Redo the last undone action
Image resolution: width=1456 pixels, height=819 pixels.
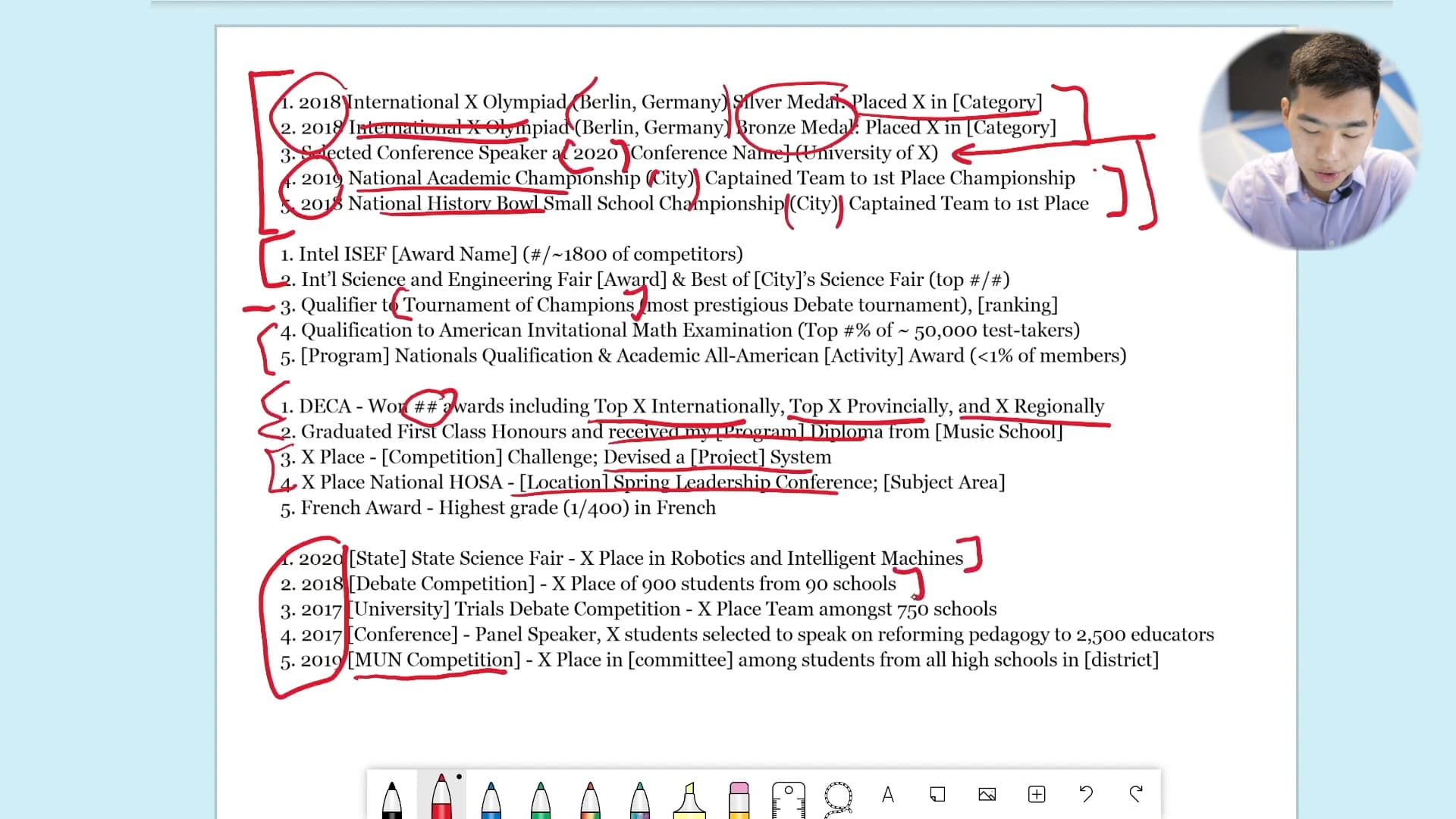pyautogui.click(x=1135, y=795)
